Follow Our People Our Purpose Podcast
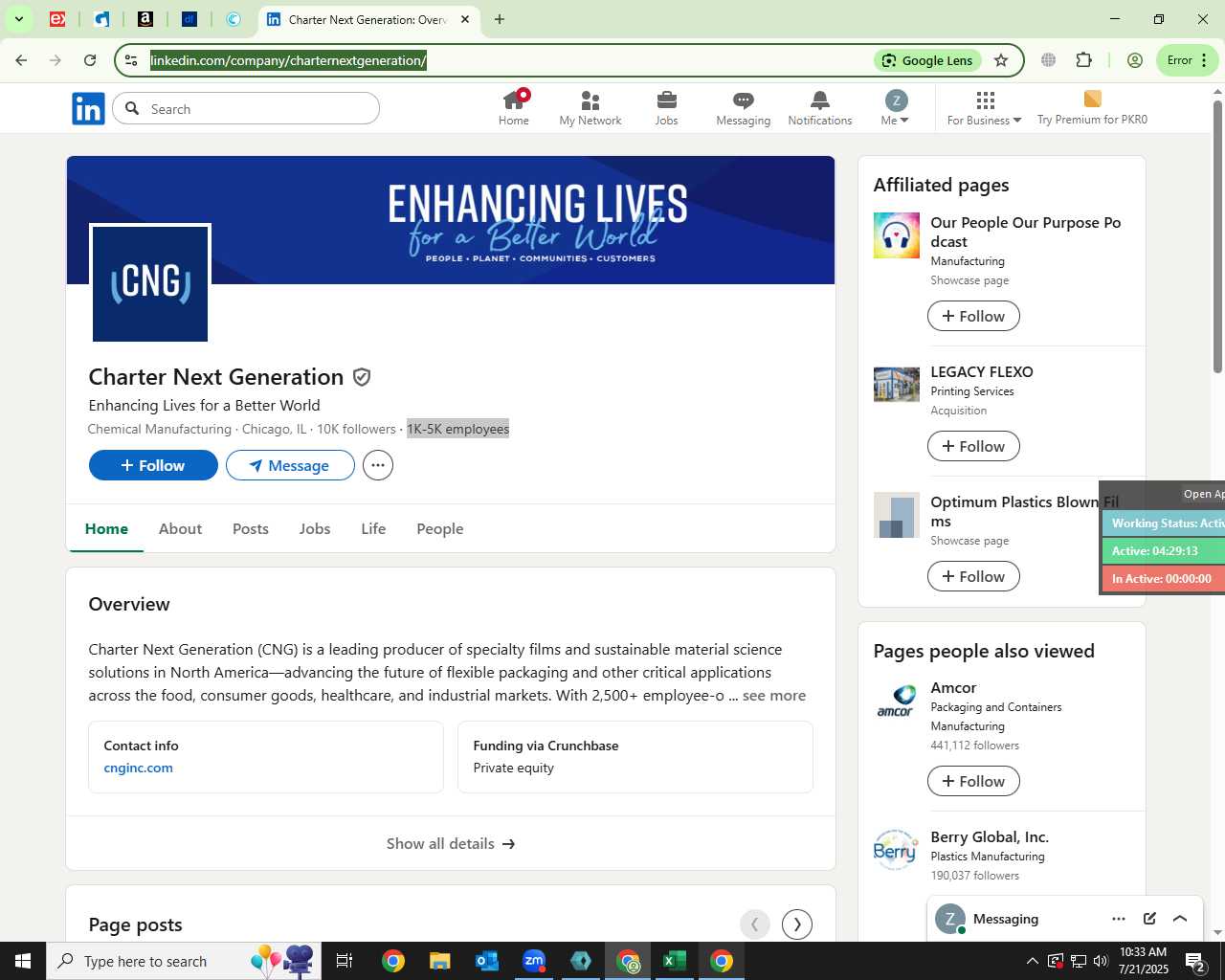1225x980 pixels. (x=973, y=316)
